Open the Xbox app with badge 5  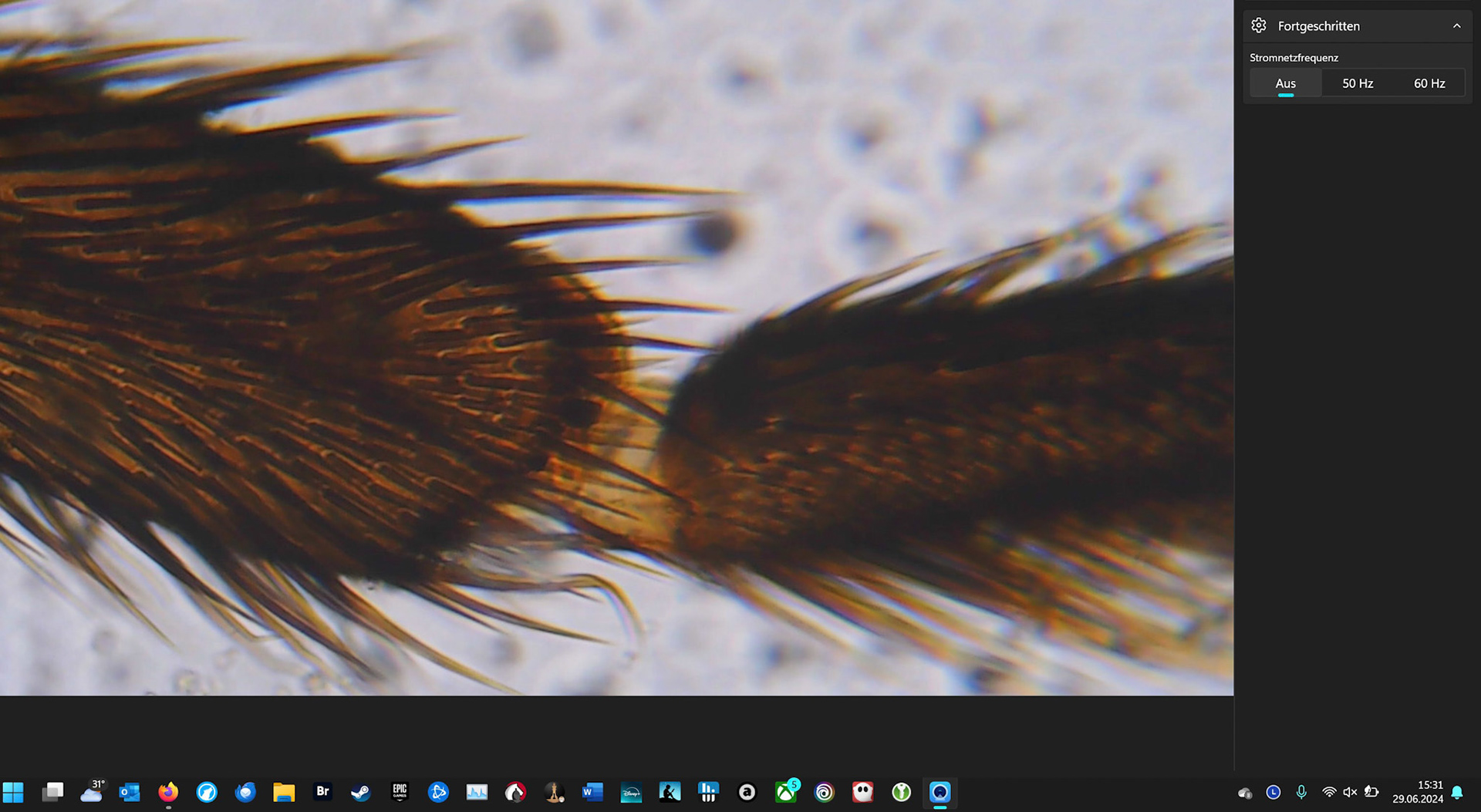pos(786,792)
